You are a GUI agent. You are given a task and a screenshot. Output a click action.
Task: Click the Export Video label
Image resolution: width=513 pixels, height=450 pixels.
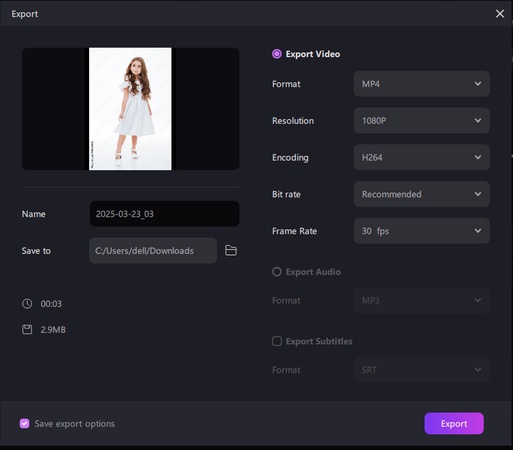(313, 54)
